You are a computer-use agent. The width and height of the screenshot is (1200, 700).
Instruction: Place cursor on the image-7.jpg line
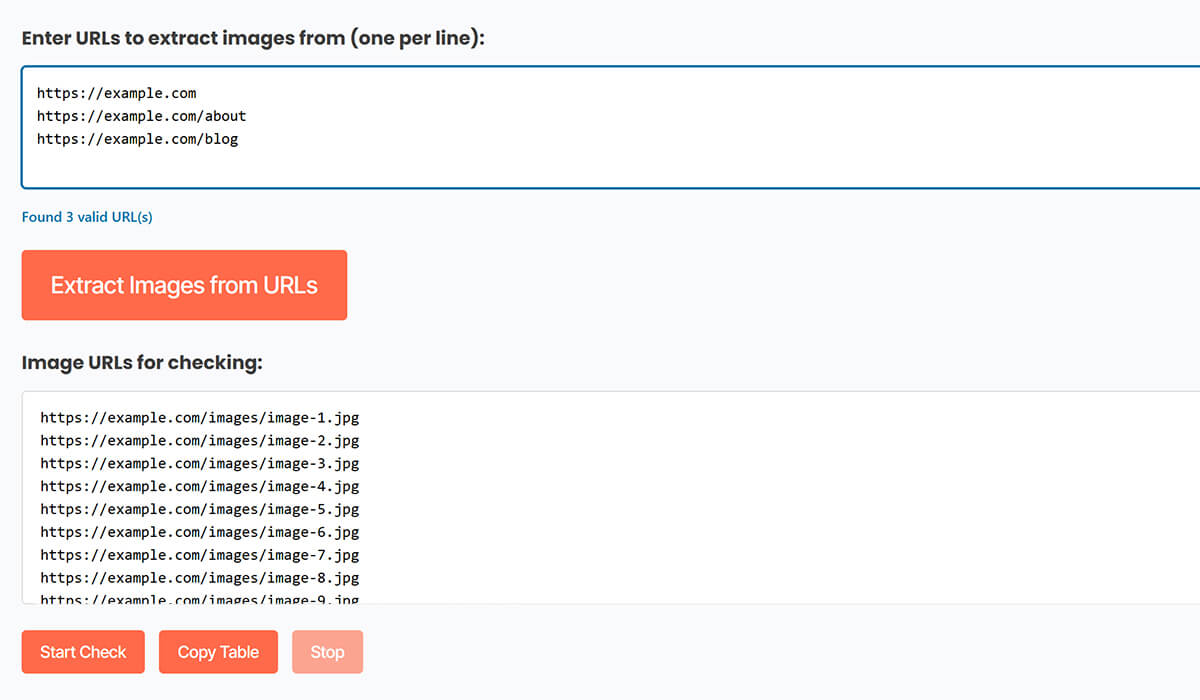coord(199,556)
